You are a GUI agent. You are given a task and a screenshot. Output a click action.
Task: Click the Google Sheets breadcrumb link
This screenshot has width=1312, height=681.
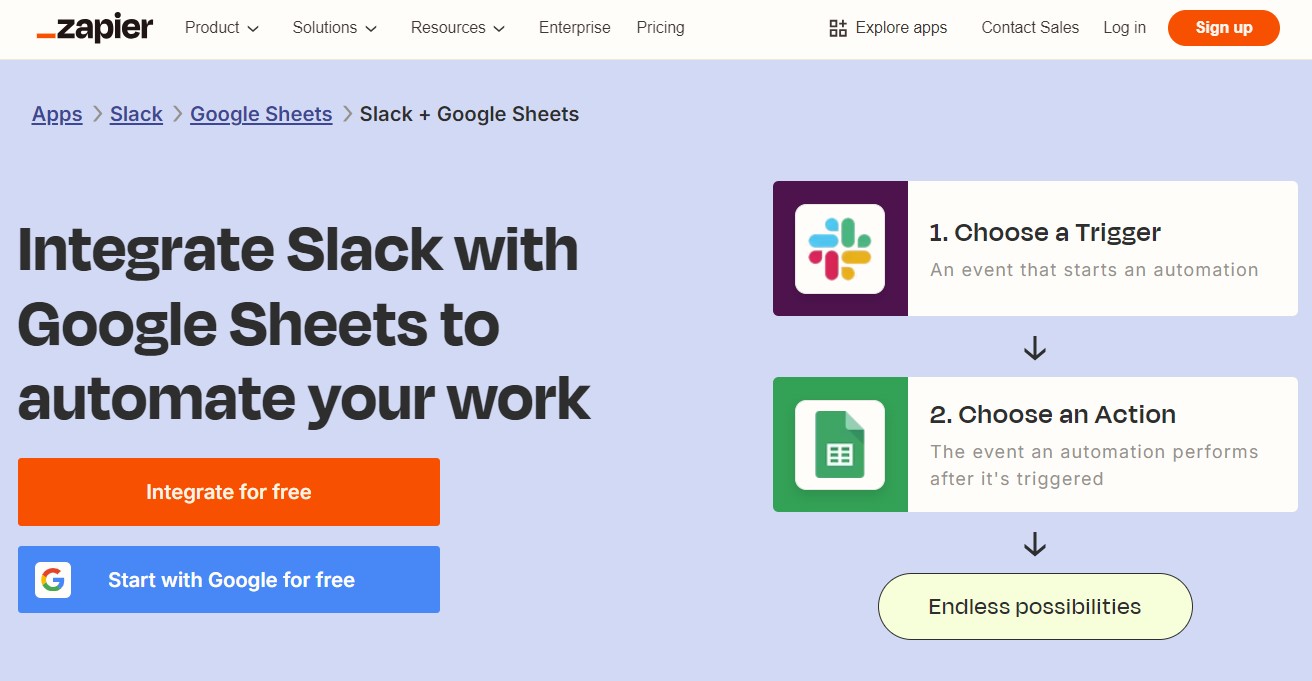pos(261,114)
